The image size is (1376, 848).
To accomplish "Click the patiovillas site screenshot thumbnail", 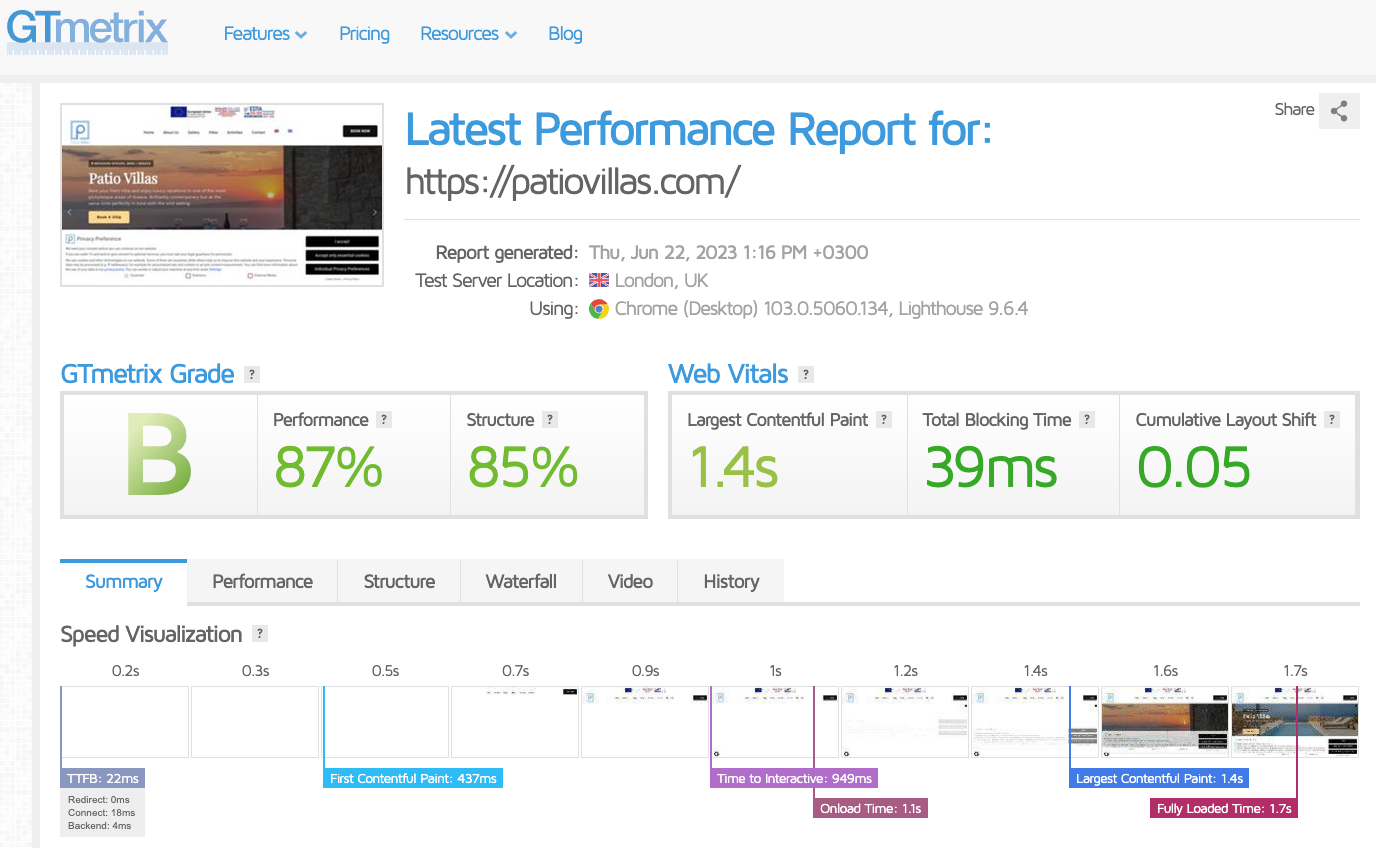I will (x=222, y=196).
